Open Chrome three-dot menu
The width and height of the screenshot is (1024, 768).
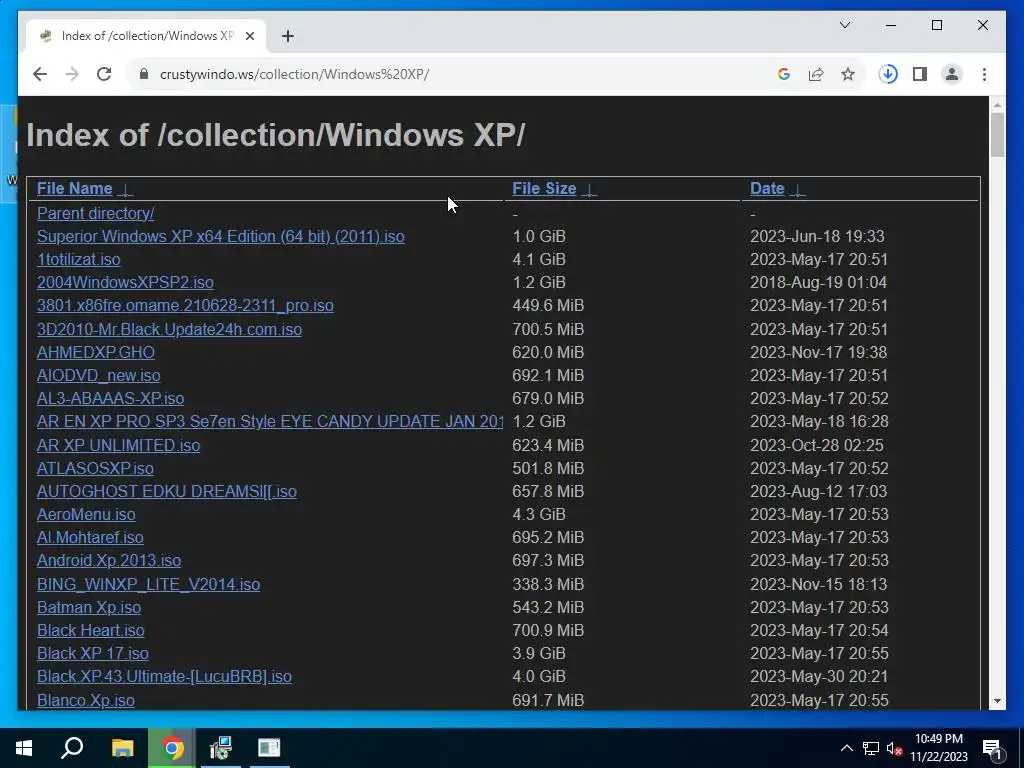[x=984, y=74]
